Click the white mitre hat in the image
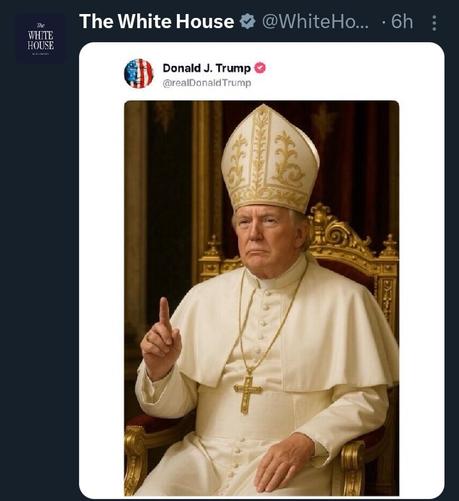 [x=270, y=159]
